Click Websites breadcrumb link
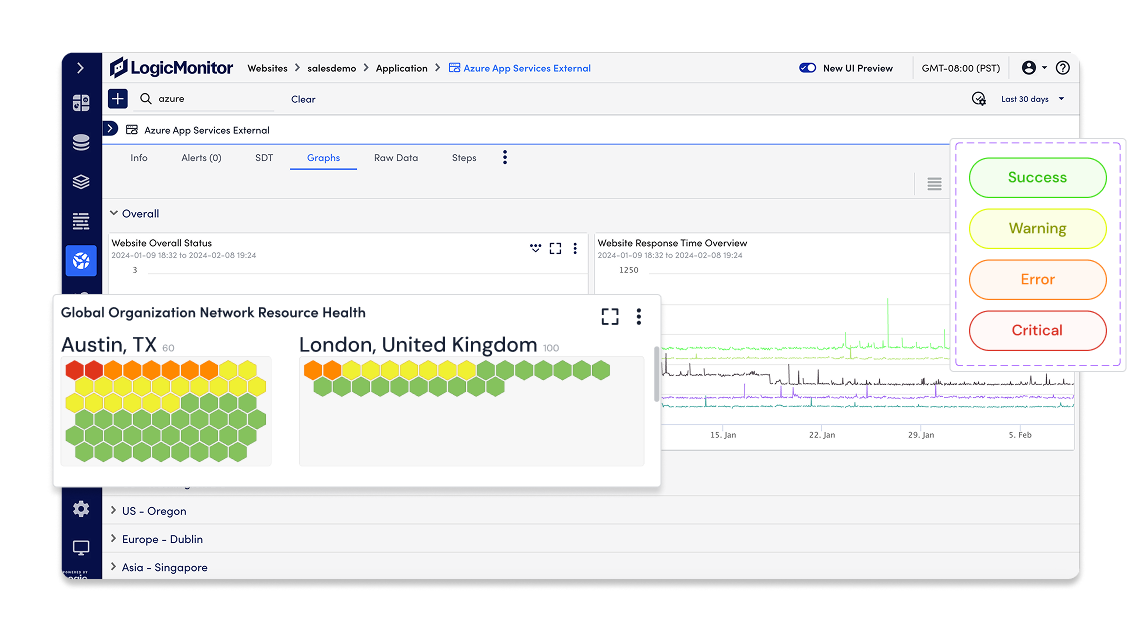Image resolution: width=1143 pixels, height=644 pixels. click(x=268, y=69)
